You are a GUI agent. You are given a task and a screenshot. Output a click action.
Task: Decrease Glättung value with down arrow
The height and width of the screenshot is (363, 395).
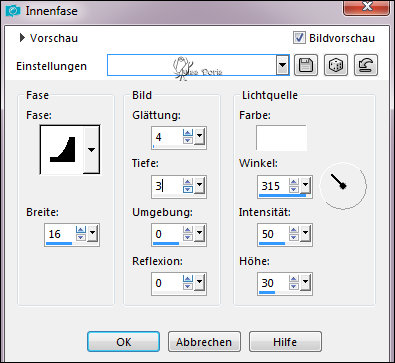pyautogui.click(x=188, y=140)
